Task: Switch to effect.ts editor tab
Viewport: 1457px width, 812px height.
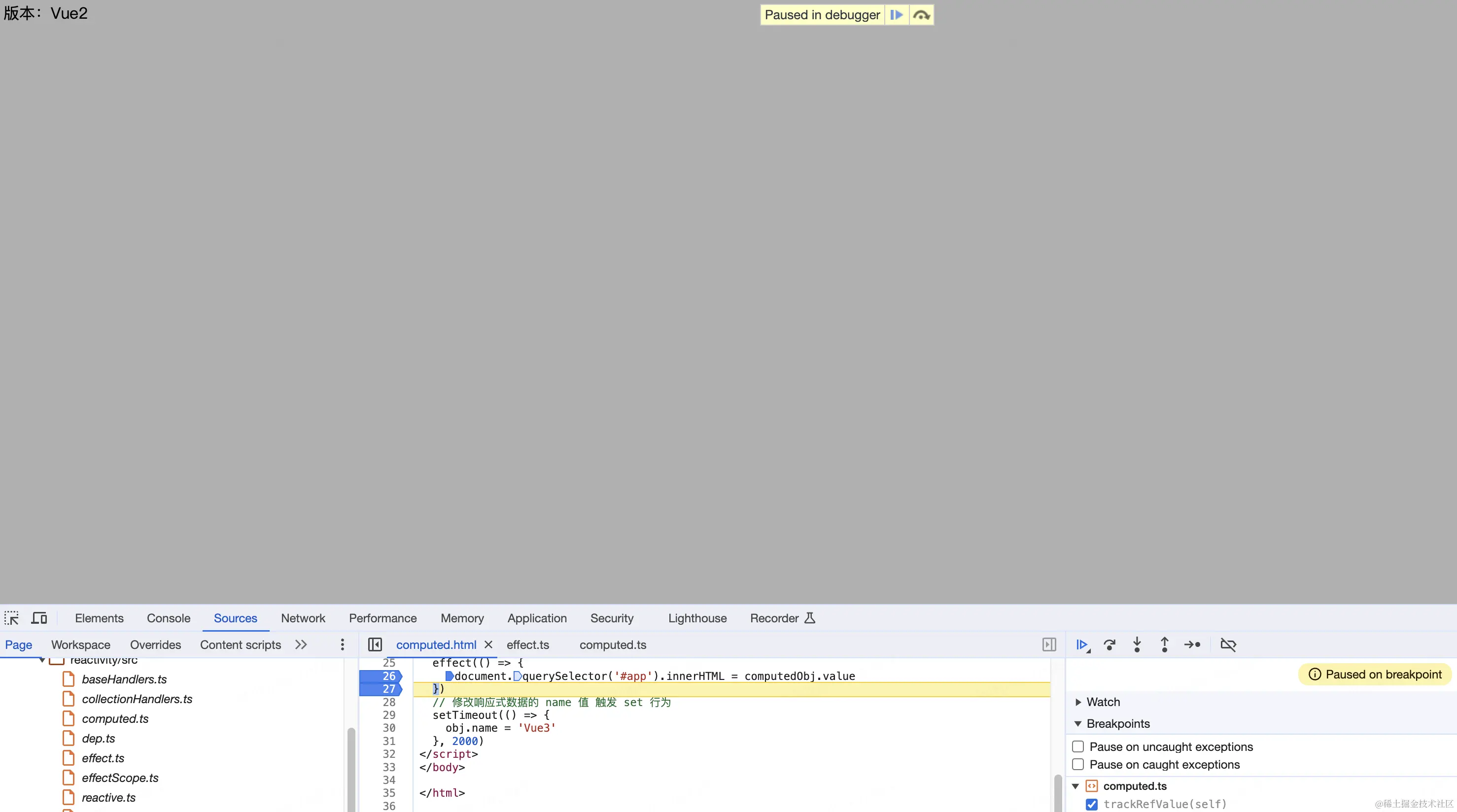Action: [x=528, y=644]
